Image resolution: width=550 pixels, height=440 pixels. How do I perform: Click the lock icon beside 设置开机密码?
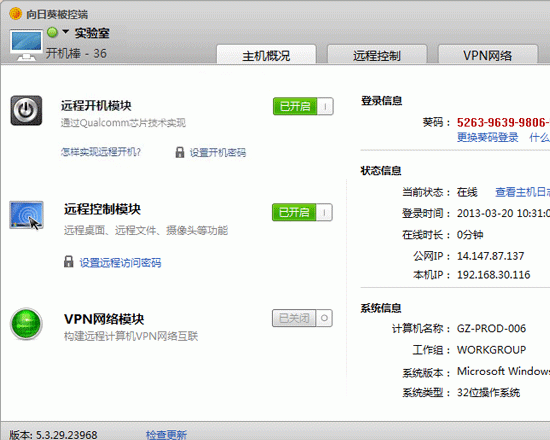180,152
